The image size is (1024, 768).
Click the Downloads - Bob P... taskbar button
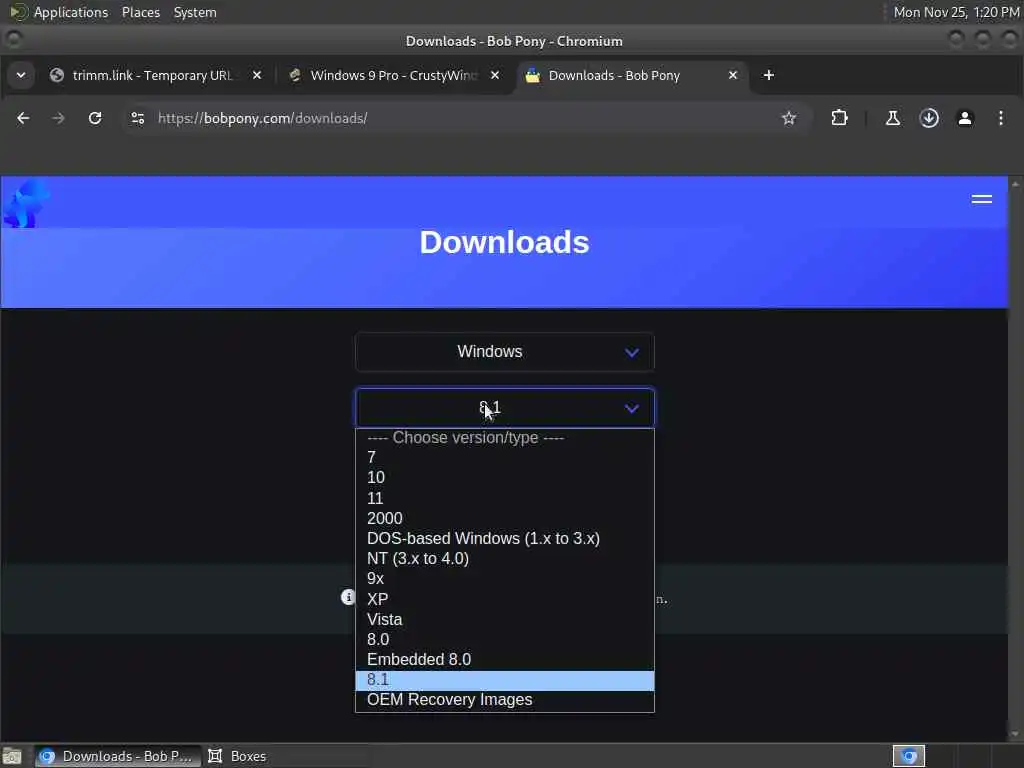pos(118,756)
